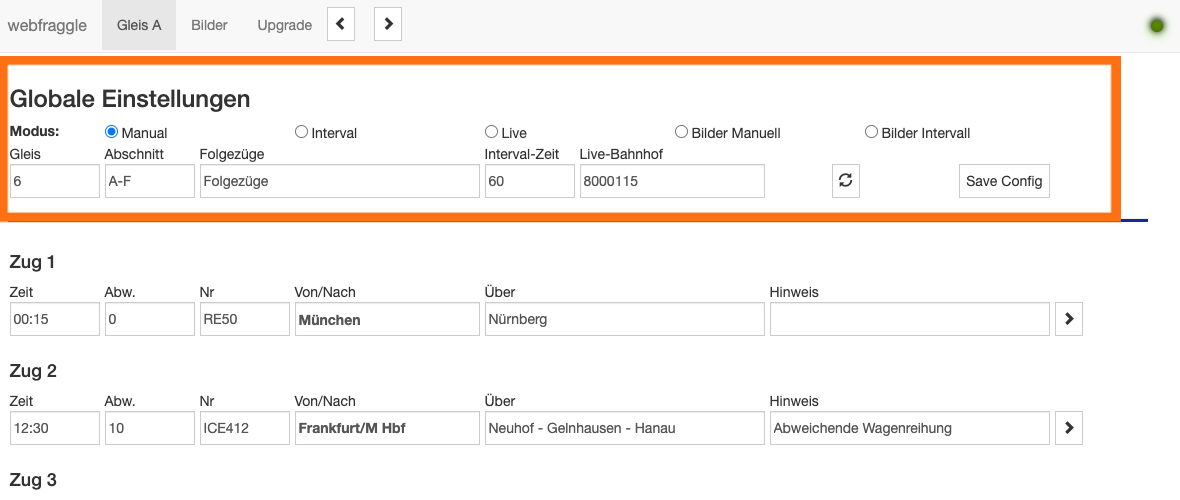Open the Upgrade tab
Viewport: 1180px width, 500px height.
[x=285, y=25]
